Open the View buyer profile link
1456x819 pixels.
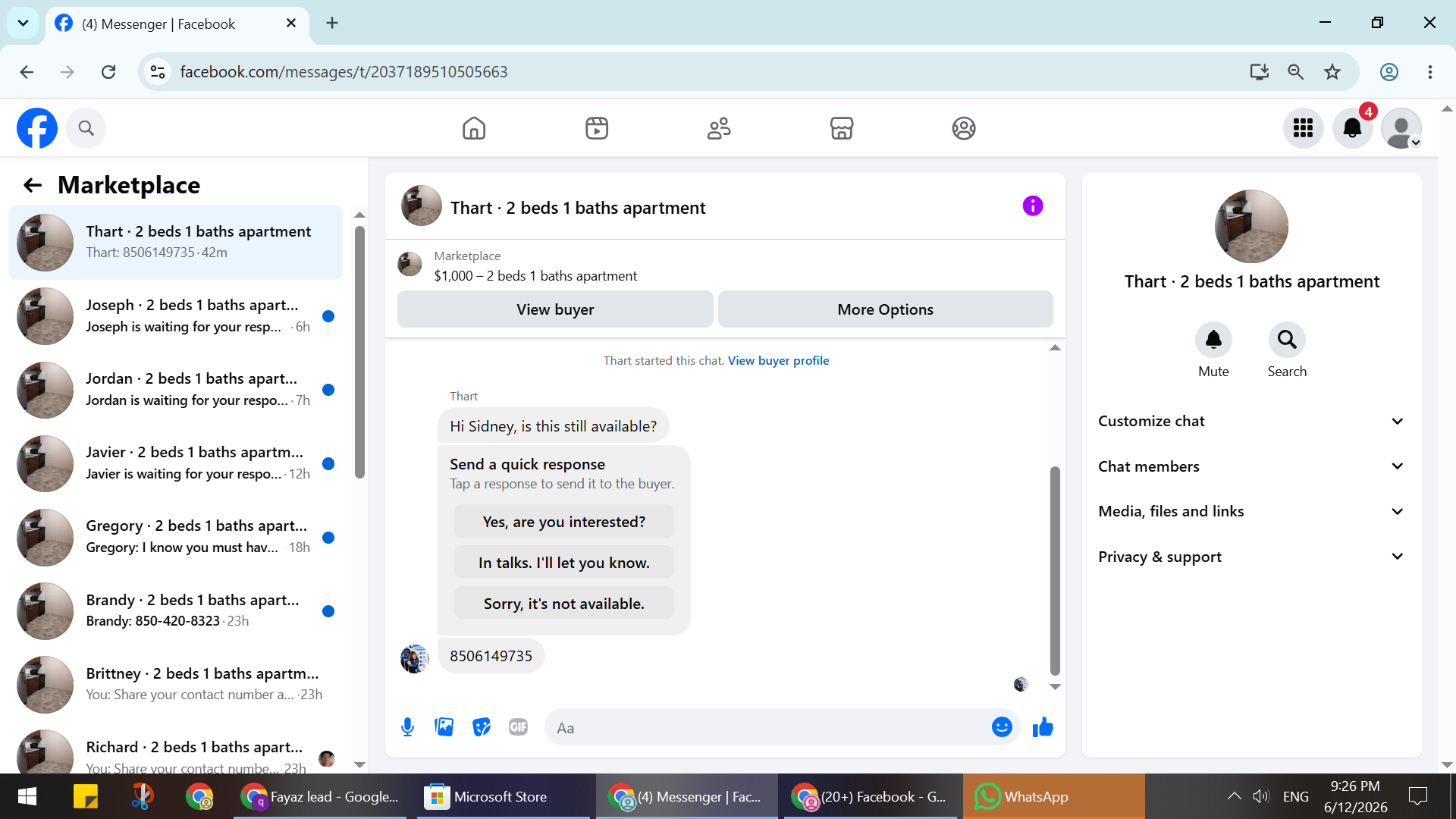[x=778, y=361]
